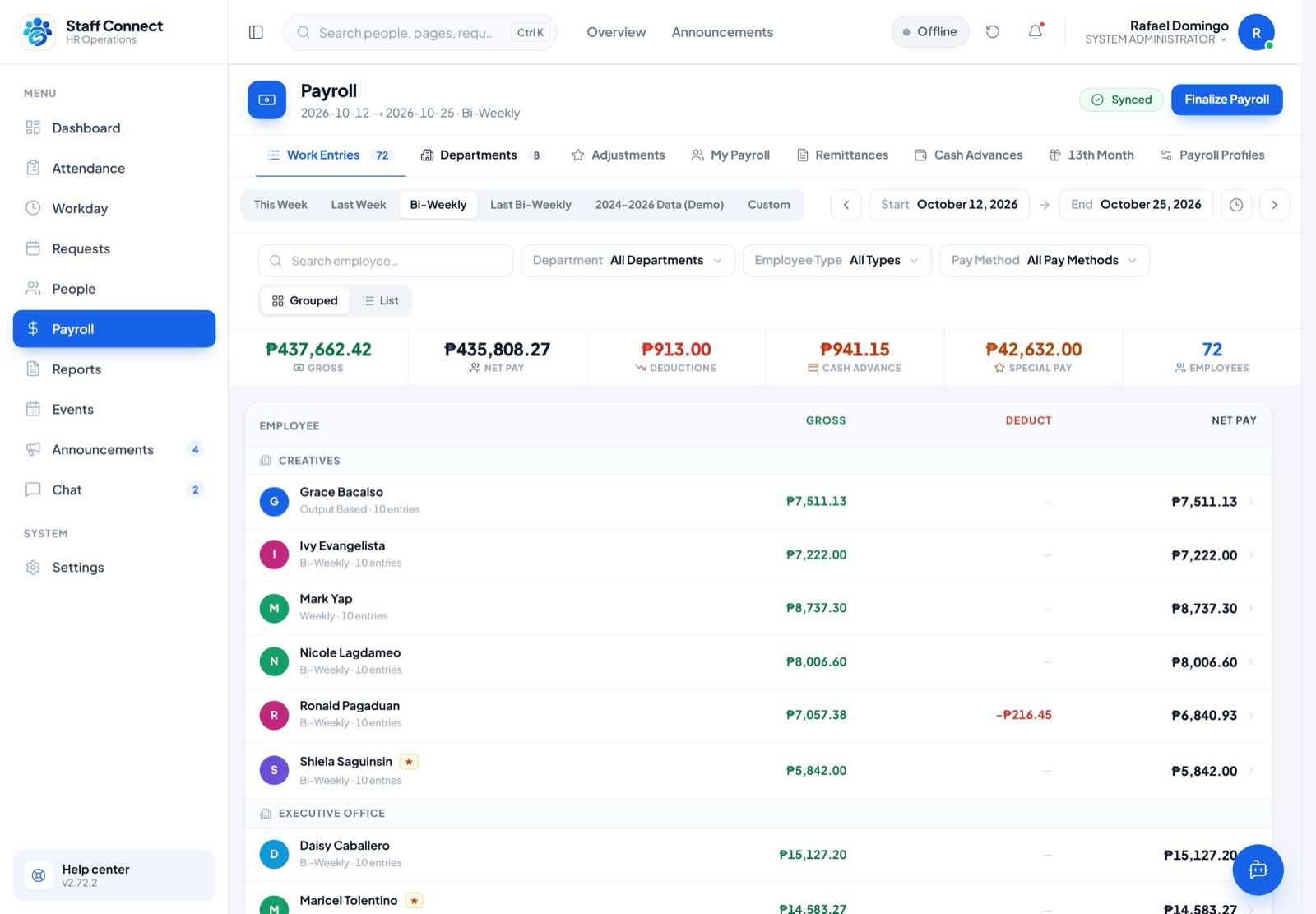Open the notifications bell
This screenshot has width=1316, height=914.
click(x=1036, y=32)
